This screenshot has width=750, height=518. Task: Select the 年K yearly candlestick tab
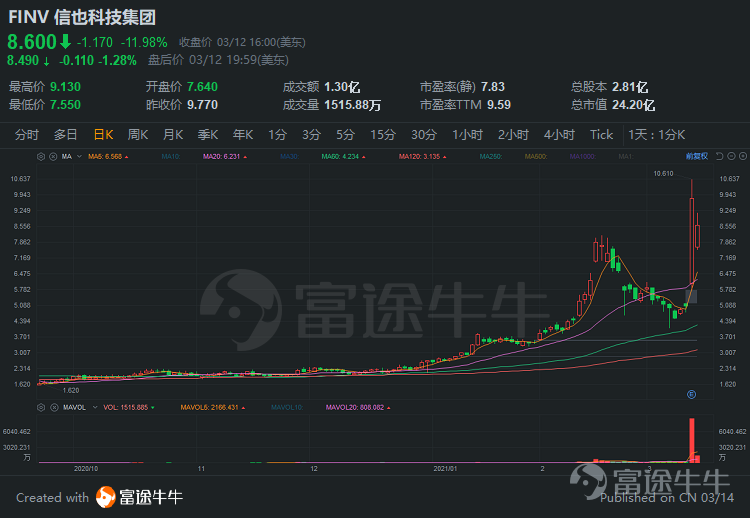click(x=243, y=135)
